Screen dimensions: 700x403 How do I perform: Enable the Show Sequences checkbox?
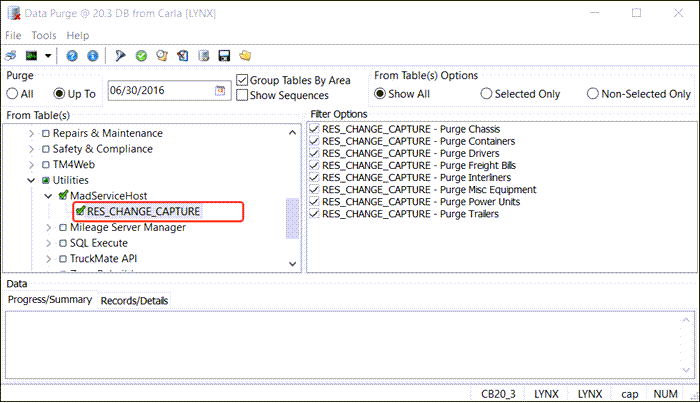(243, 95)
